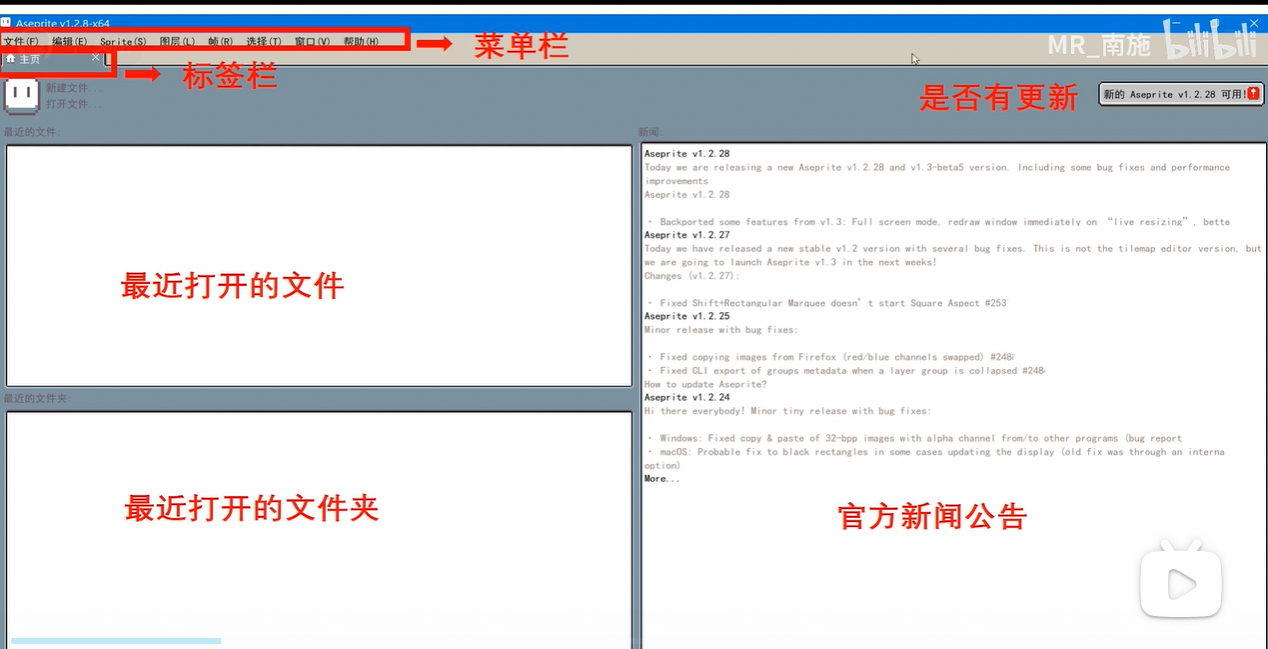Click the 新的 Aseprite v1.2.28 可用! update button

[x=1181, y=94]
